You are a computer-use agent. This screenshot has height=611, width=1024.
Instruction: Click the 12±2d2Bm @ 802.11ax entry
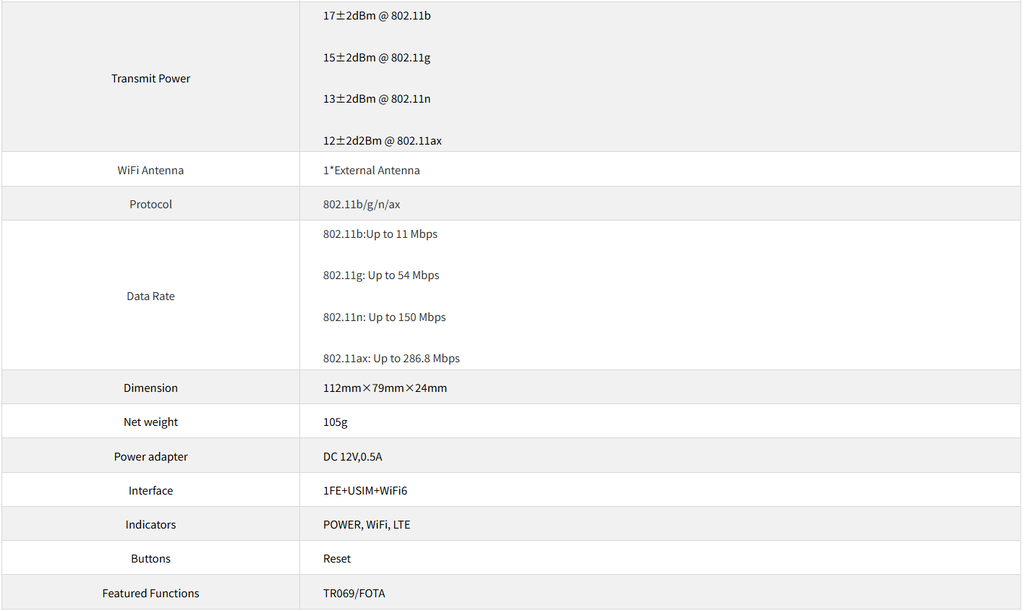(382, 141)
